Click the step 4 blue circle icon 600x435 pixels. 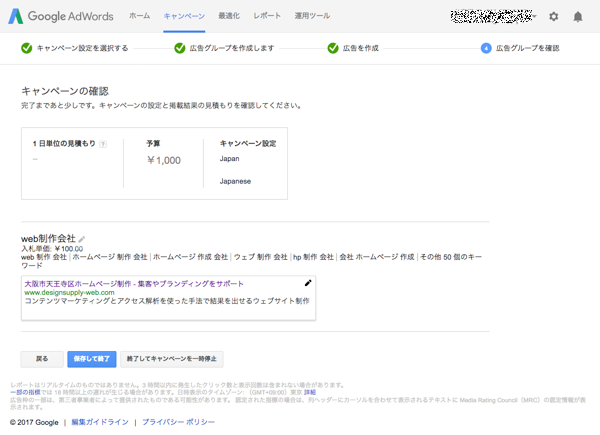(486, 48)
